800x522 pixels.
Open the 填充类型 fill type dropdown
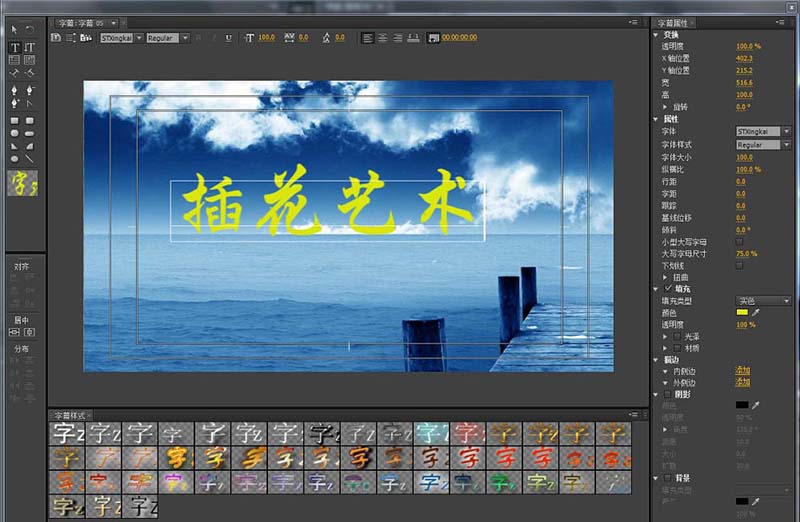click(x=763, y=300)
